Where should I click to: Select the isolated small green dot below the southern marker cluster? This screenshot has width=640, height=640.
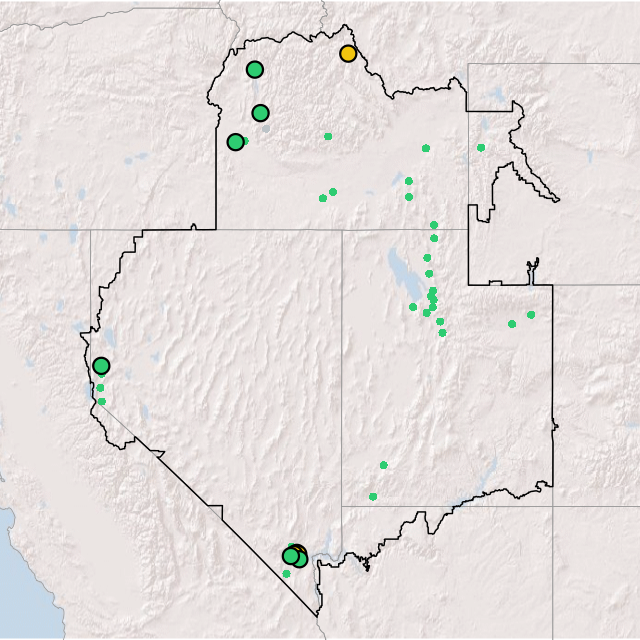pos(287,574)
